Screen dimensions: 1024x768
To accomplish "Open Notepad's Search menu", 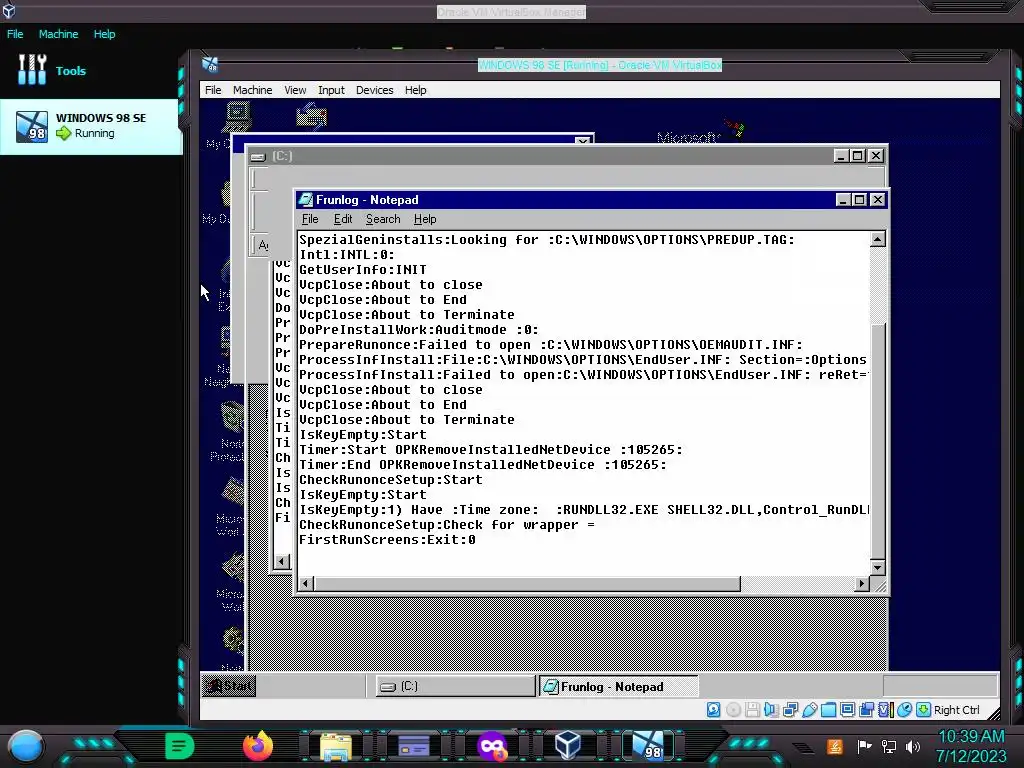I will click(383, 219).
